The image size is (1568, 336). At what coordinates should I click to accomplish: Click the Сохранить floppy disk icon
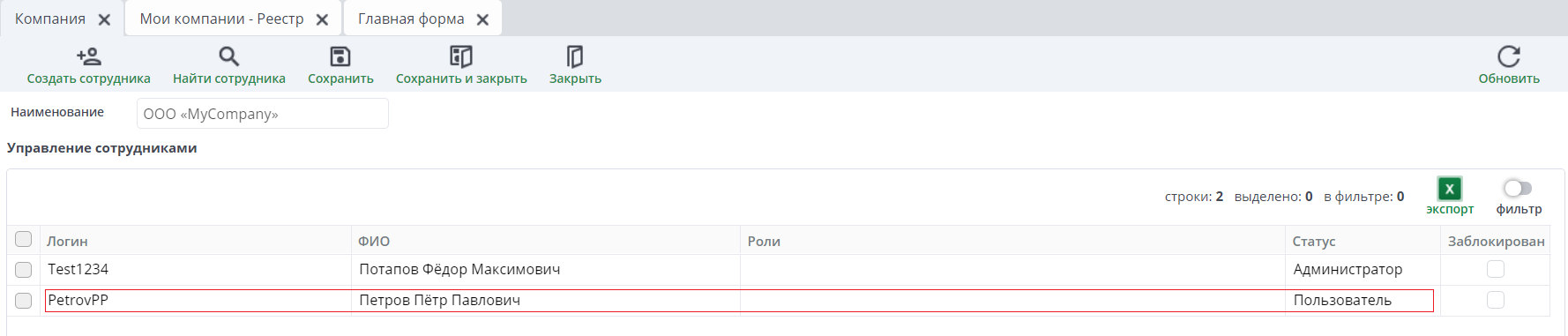tap(340, 56)
